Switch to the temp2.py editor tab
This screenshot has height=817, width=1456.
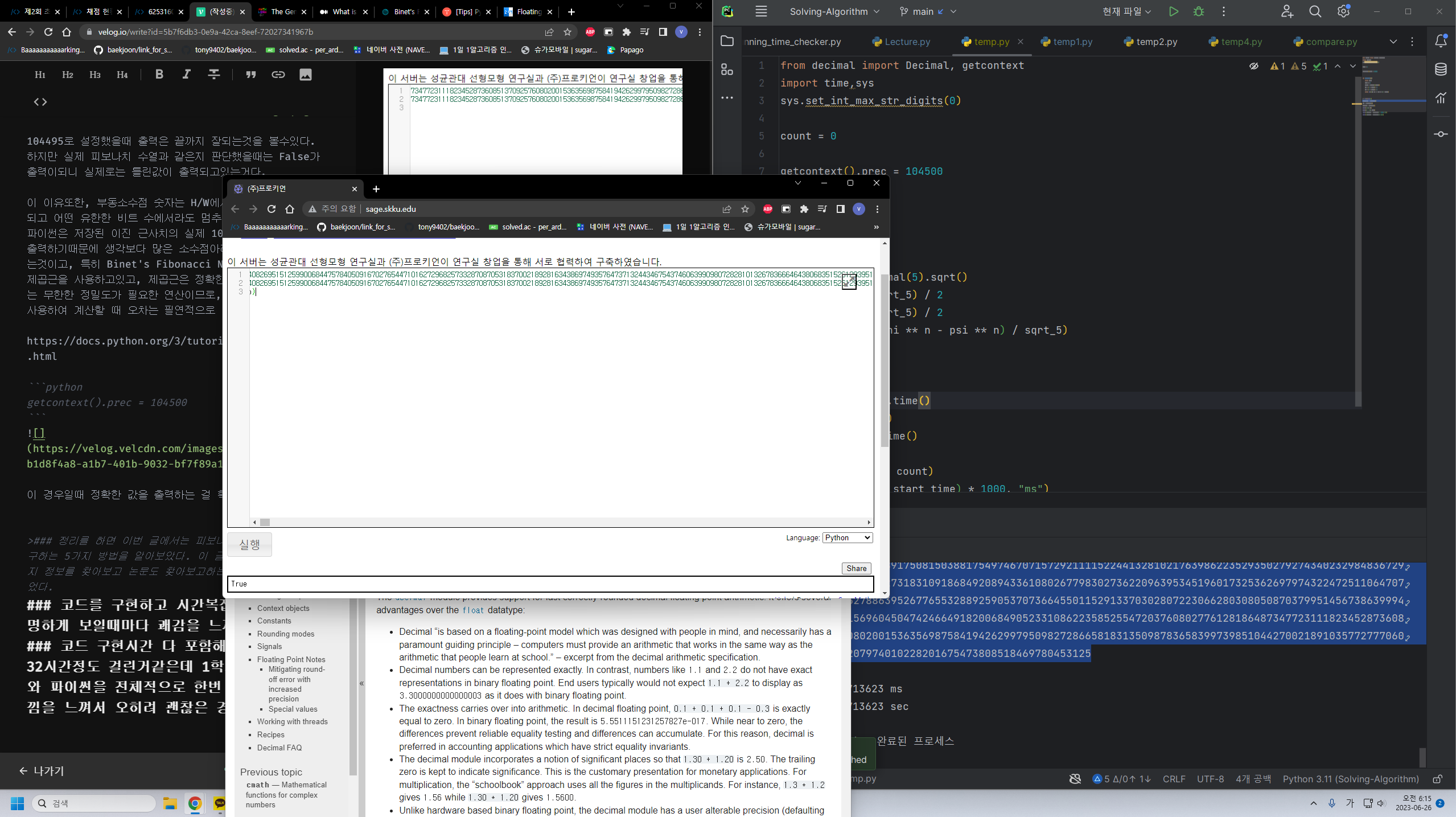point(1156,42)
